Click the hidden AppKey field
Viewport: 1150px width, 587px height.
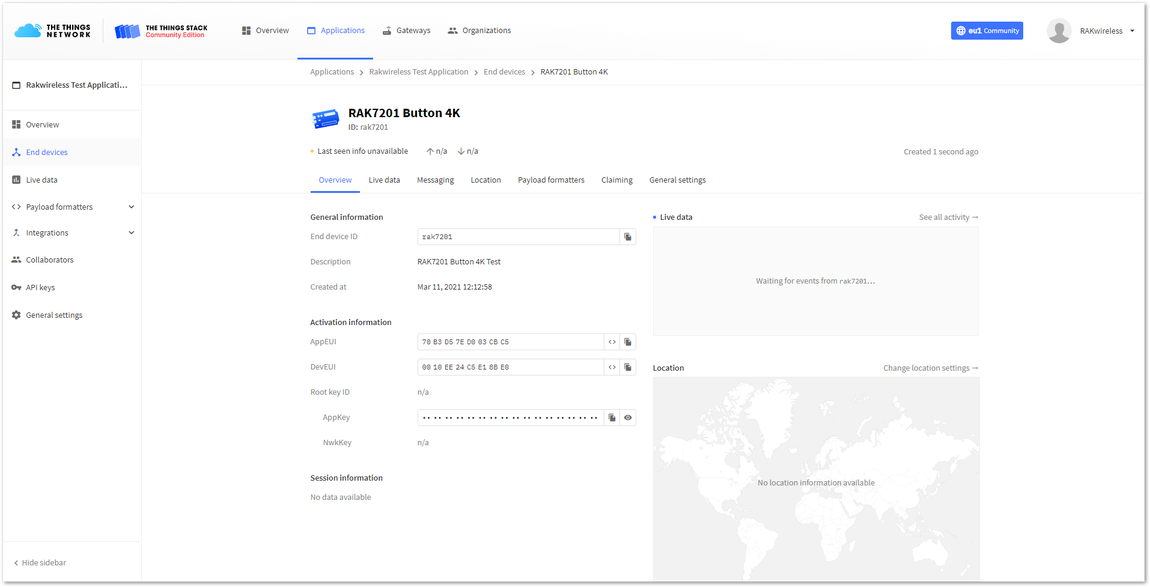[510, 418]
